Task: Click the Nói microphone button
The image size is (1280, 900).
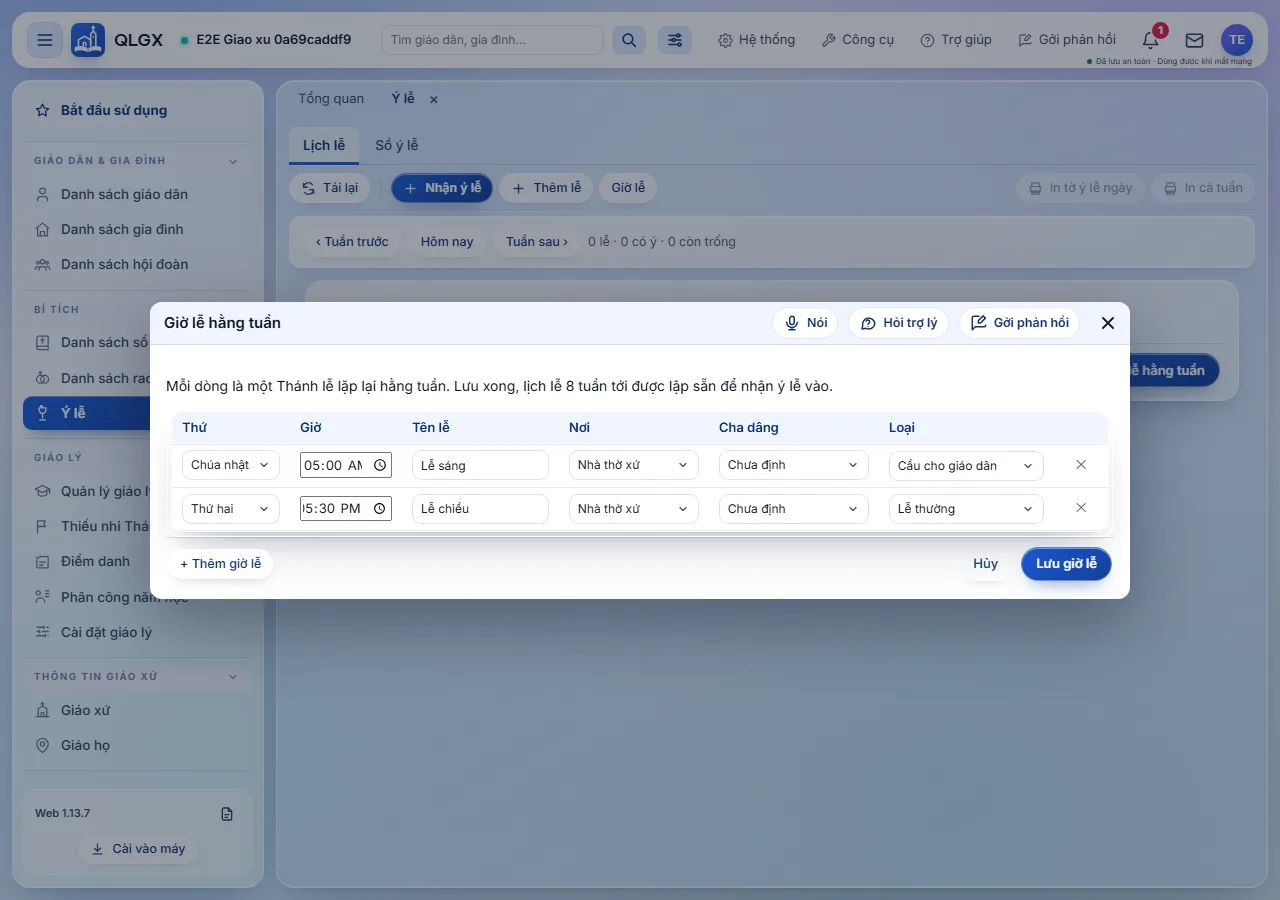Action: coord(806,323)
